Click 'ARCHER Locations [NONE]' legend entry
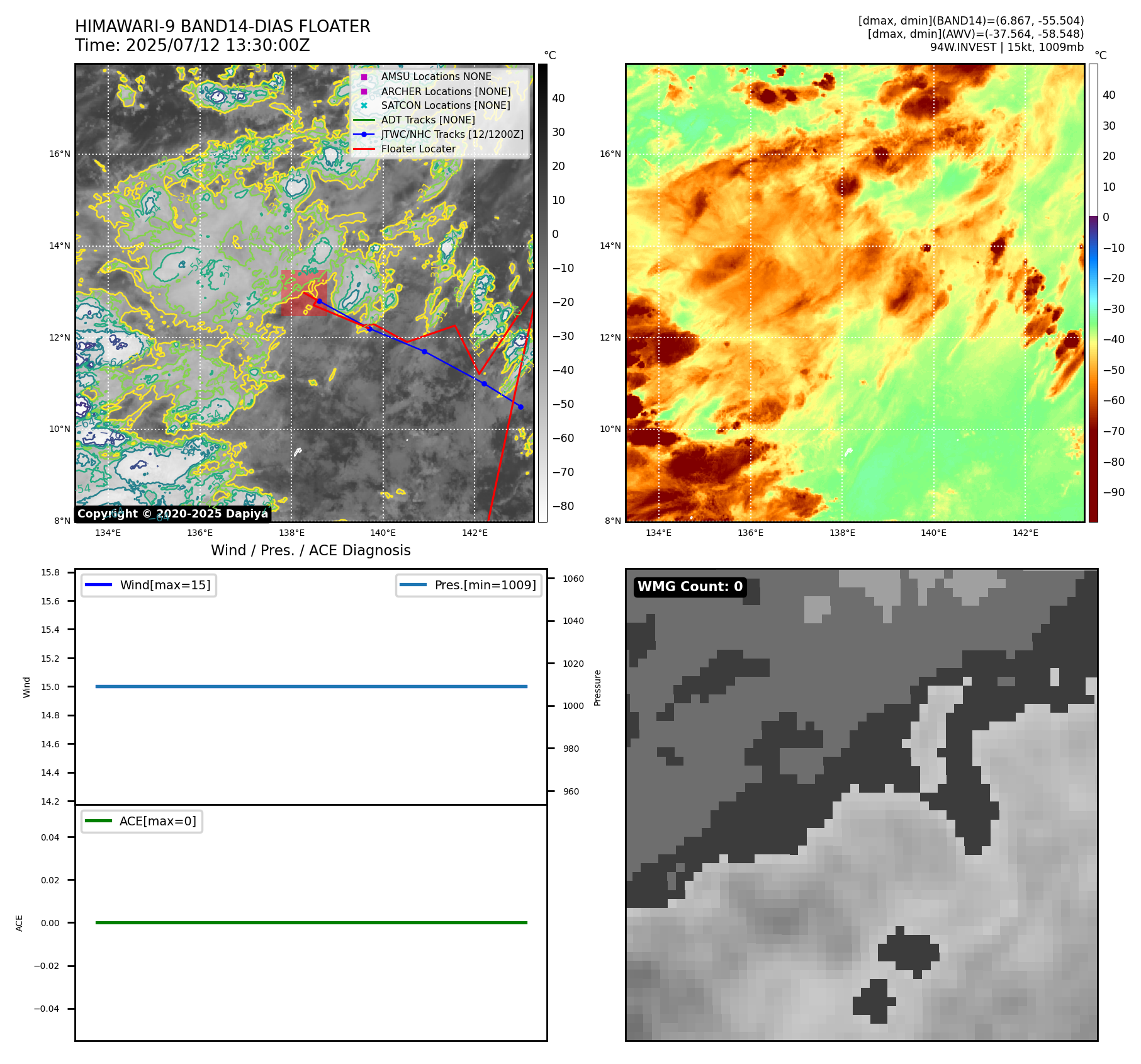This screenshot has width=1141, height=1064. 446,91
